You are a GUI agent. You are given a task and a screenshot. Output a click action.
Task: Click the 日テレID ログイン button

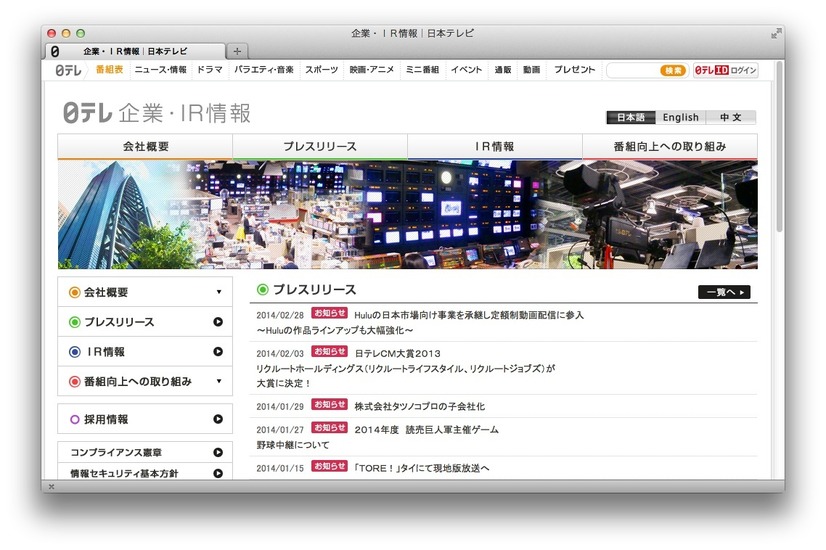tap(726, 70)
